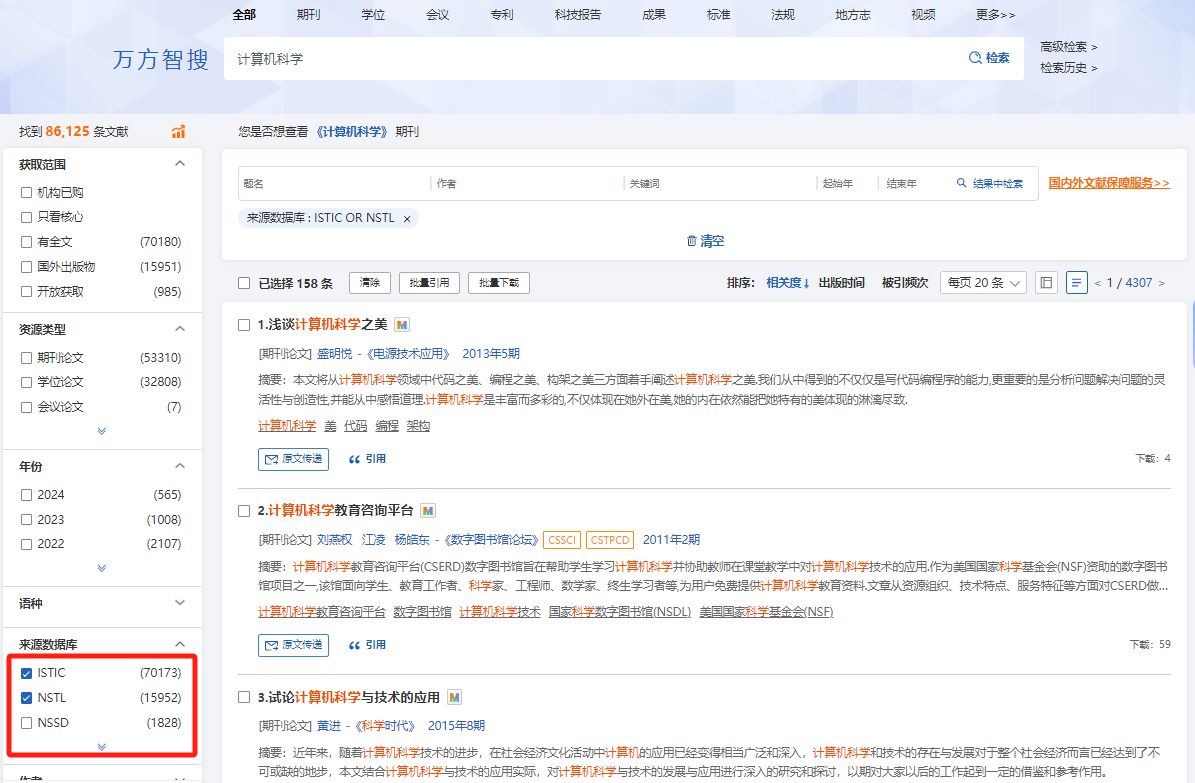Cite the article 浅谈计算机科学之美 with 引用
Viewport: 1195px width, 783px height.
tap(367, 459)
